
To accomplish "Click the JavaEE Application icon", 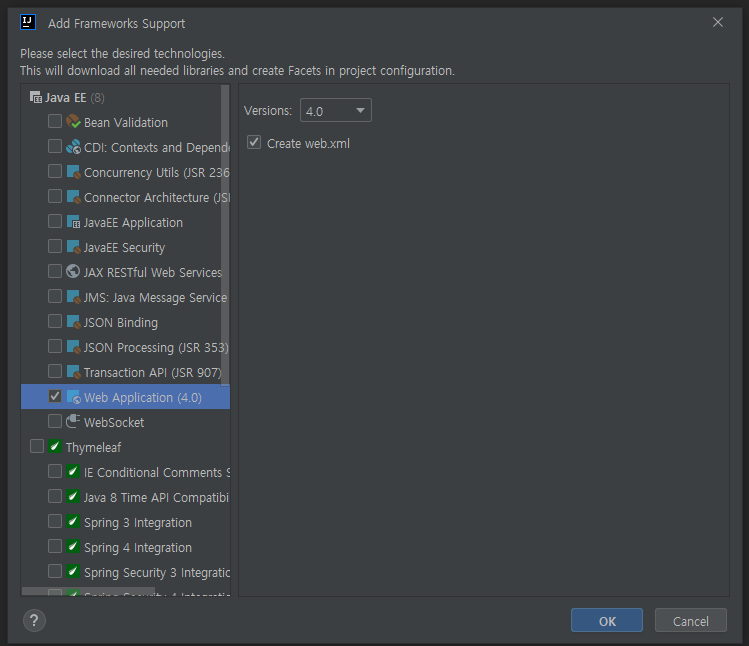I will pos(73,222).
